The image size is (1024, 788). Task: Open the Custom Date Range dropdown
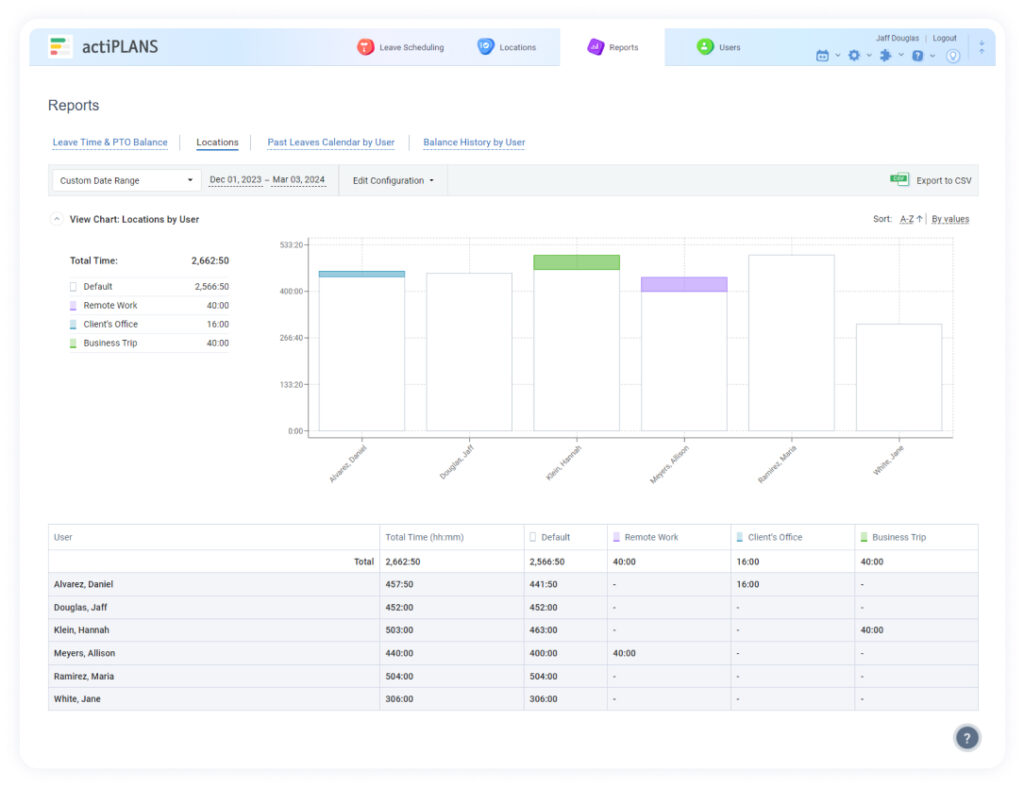125,181
